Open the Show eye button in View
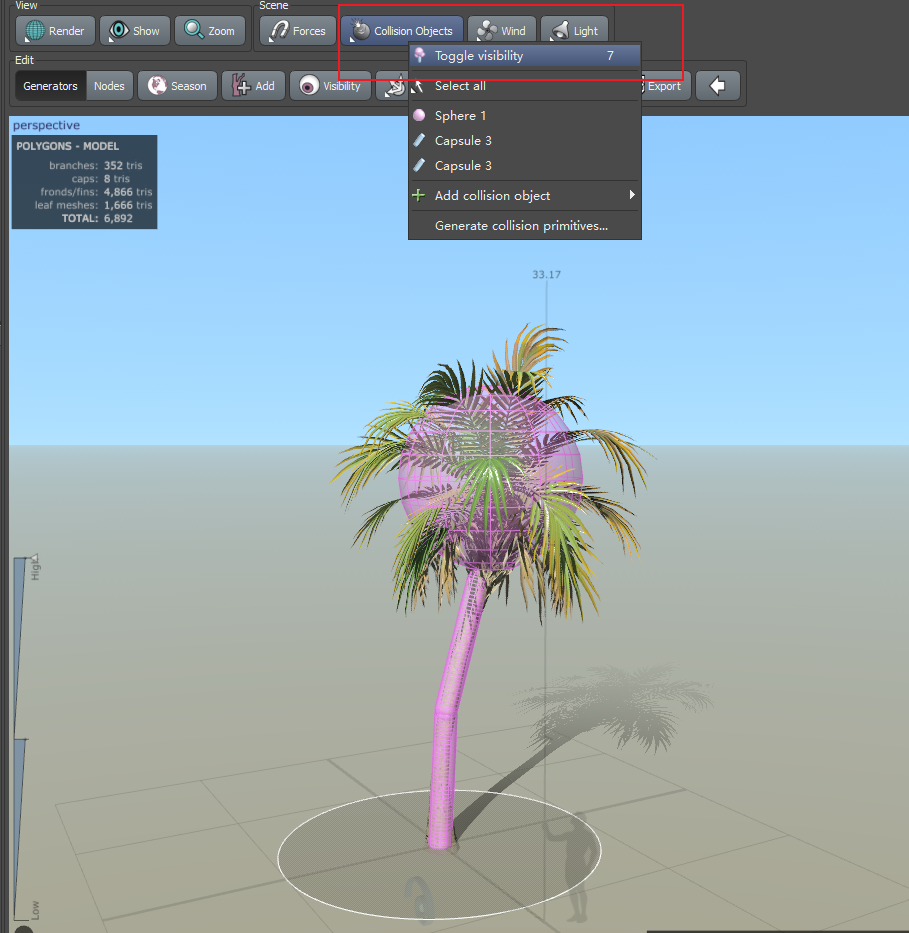Viewport: 909px width, 933px height. click(x=135, y=31)
